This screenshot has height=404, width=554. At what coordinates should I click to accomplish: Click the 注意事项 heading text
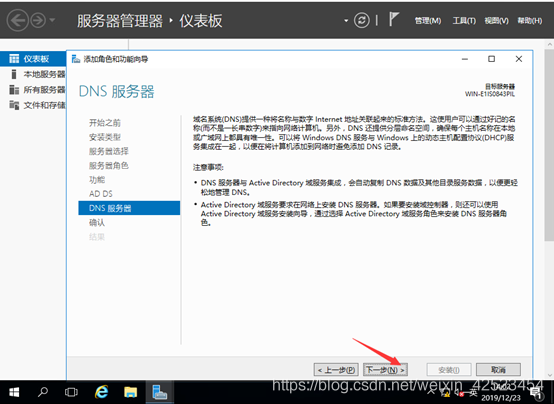[x=208, y=167]
